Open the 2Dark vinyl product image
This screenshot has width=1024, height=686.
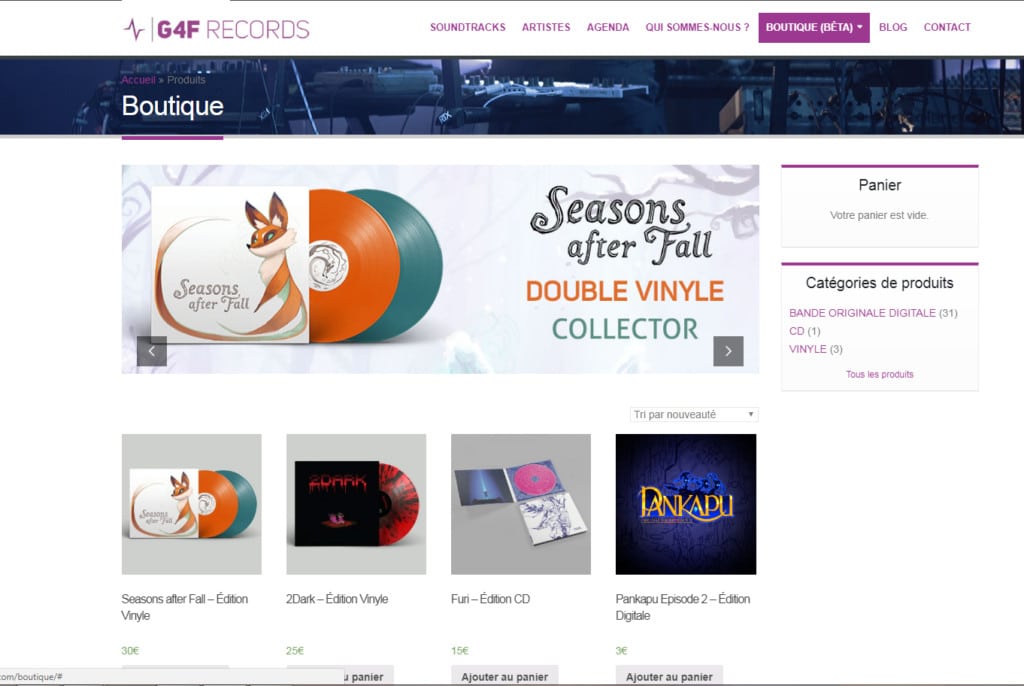pyautogui.click(x=356, y=504)
